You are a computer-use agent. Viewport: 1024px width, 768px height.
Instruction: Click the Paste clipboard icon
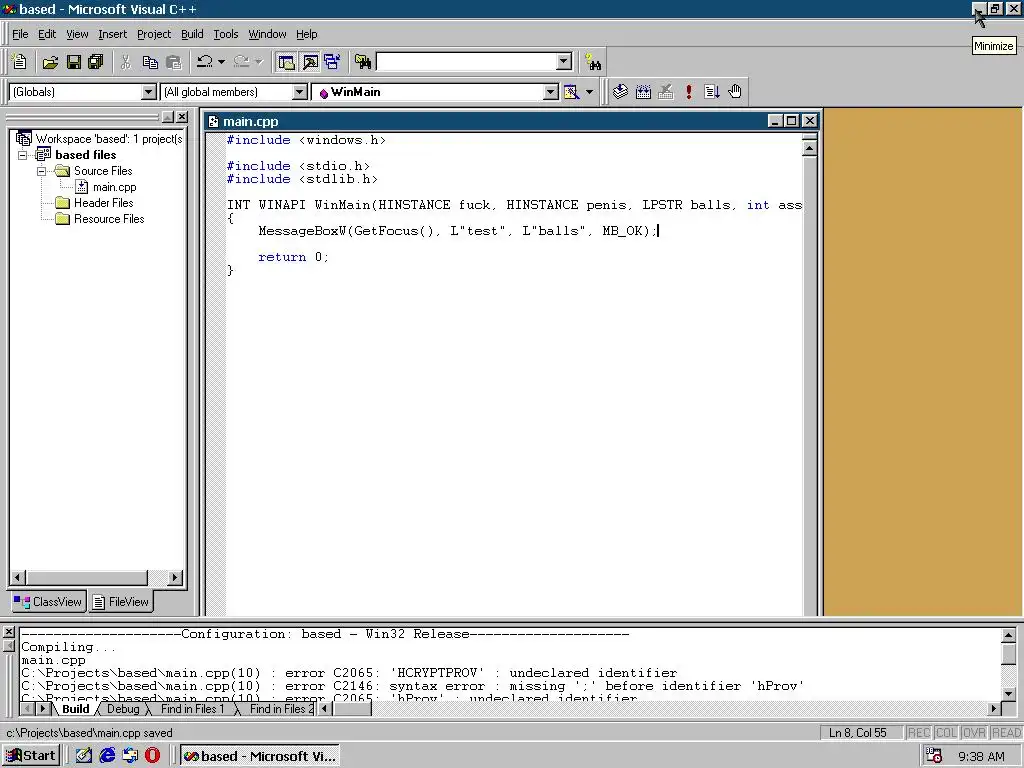(x=173, y=62)
